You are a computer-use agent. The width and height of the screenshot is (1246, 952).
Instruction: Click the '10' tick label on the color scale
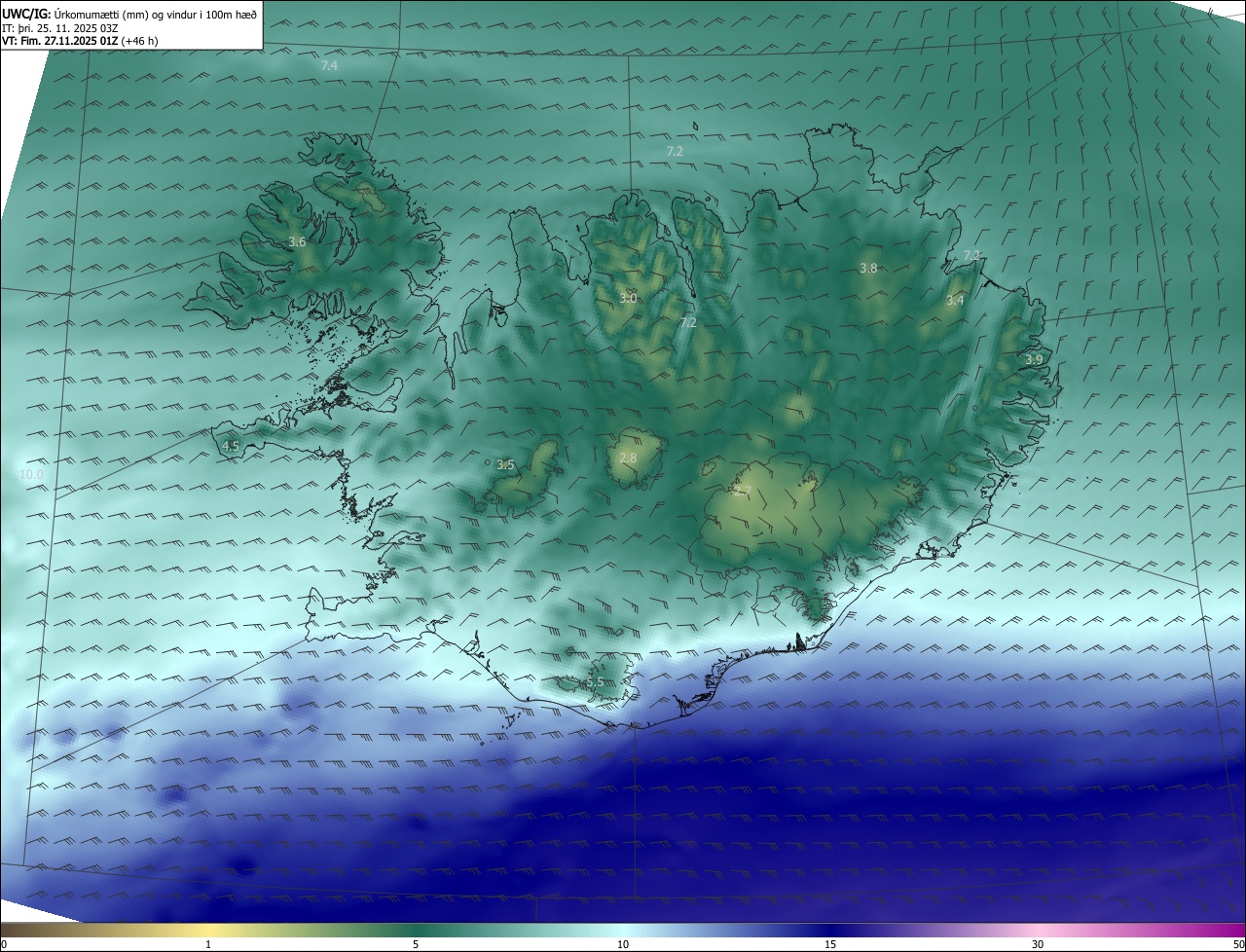pos(623,944)
